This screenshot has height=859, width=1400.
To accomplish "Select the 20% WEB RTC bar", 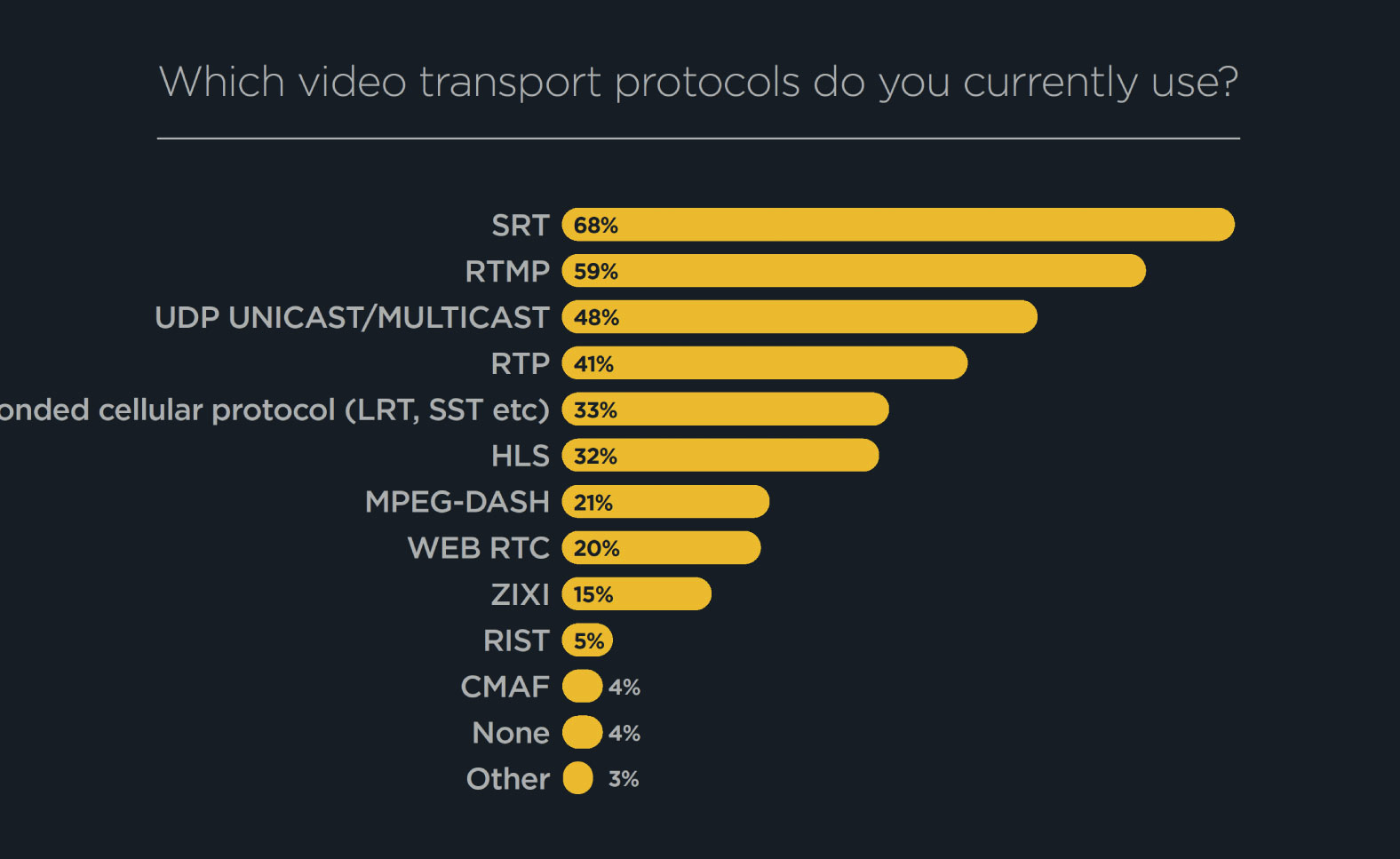I will click(x=661, y=548).
